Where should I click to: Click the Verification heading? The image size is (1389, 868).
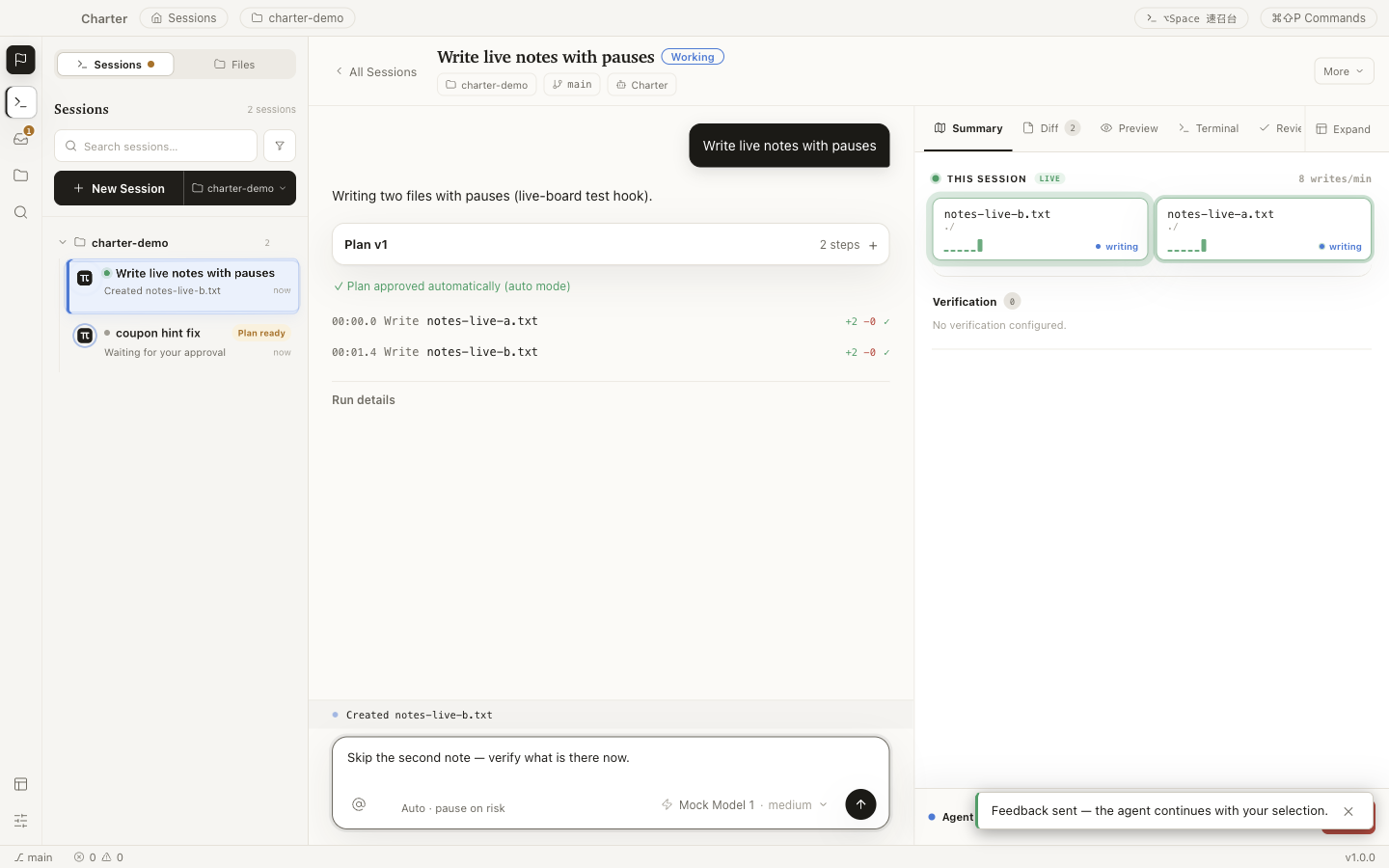pos(965,302)
